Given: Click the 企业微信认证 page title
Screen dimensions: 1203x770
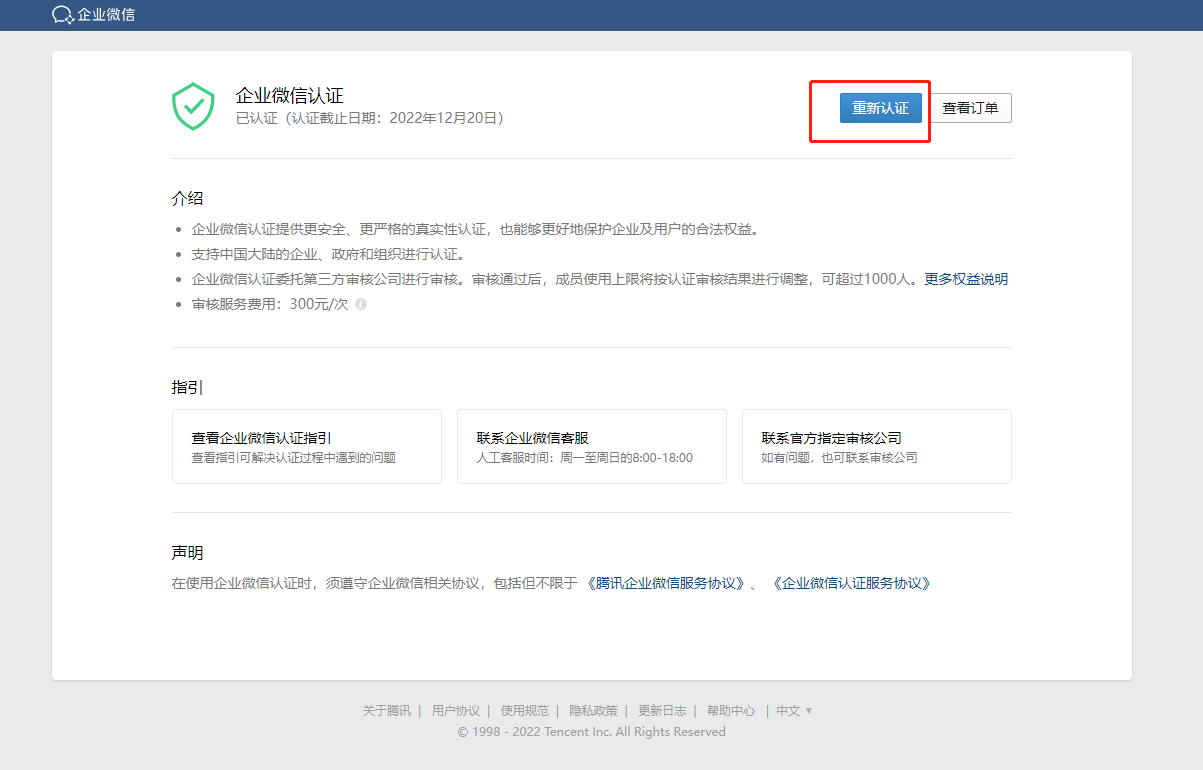Looking at the screenshot, I should [x=289, y=96].
